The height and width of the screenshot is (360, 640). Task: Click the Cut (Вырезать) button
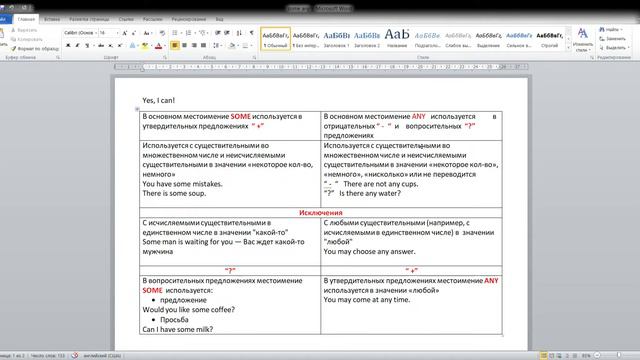pos(24,30)
